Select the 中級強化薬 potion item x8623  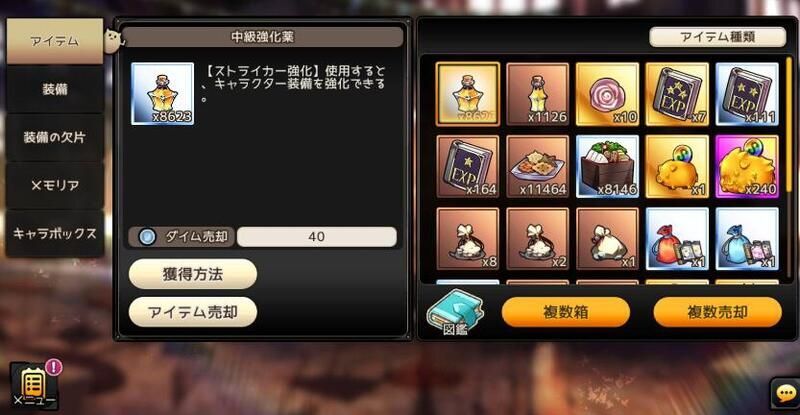(x=468, y=94)
